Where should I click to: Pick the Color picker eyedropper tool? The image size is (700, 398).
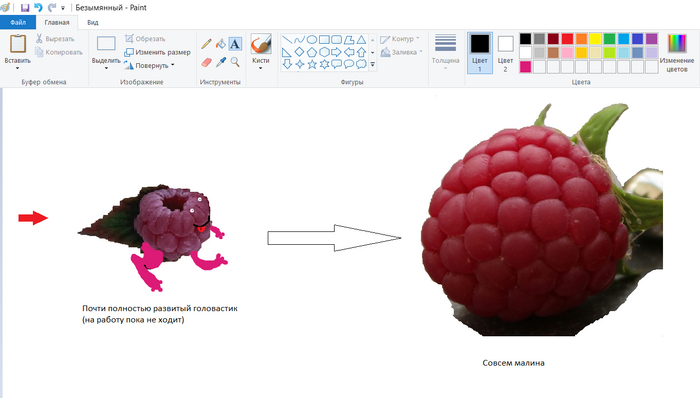[221, 62]
